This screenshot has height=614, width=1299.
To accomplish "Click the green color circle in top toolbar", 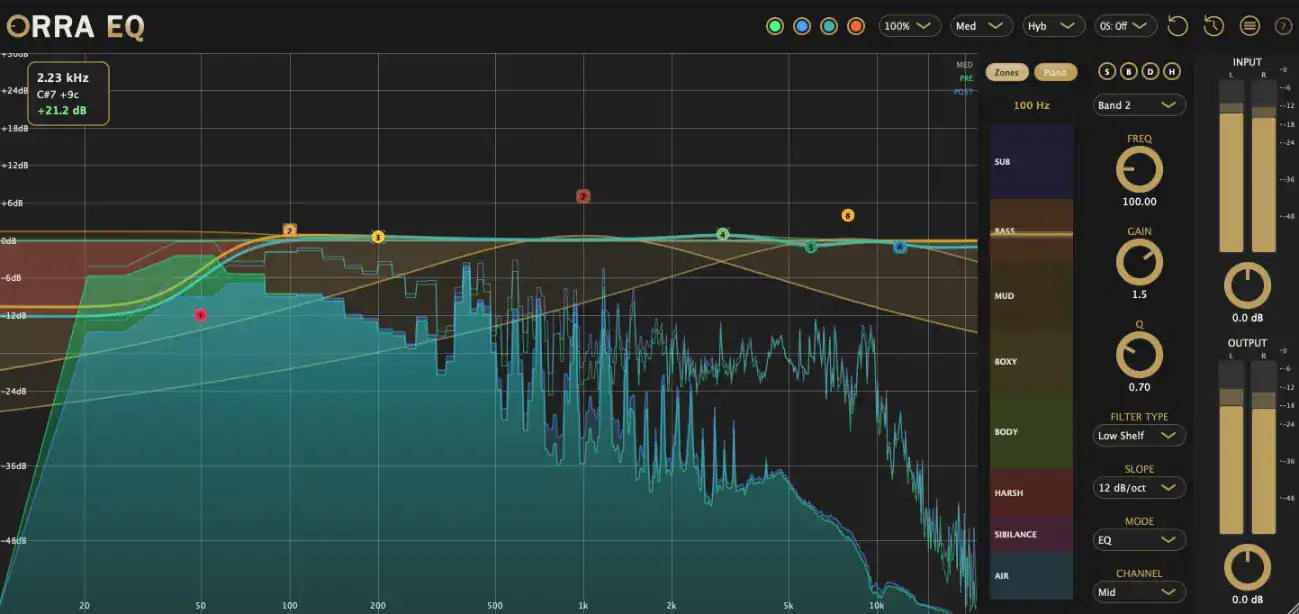I will click(x=775, y=26).
